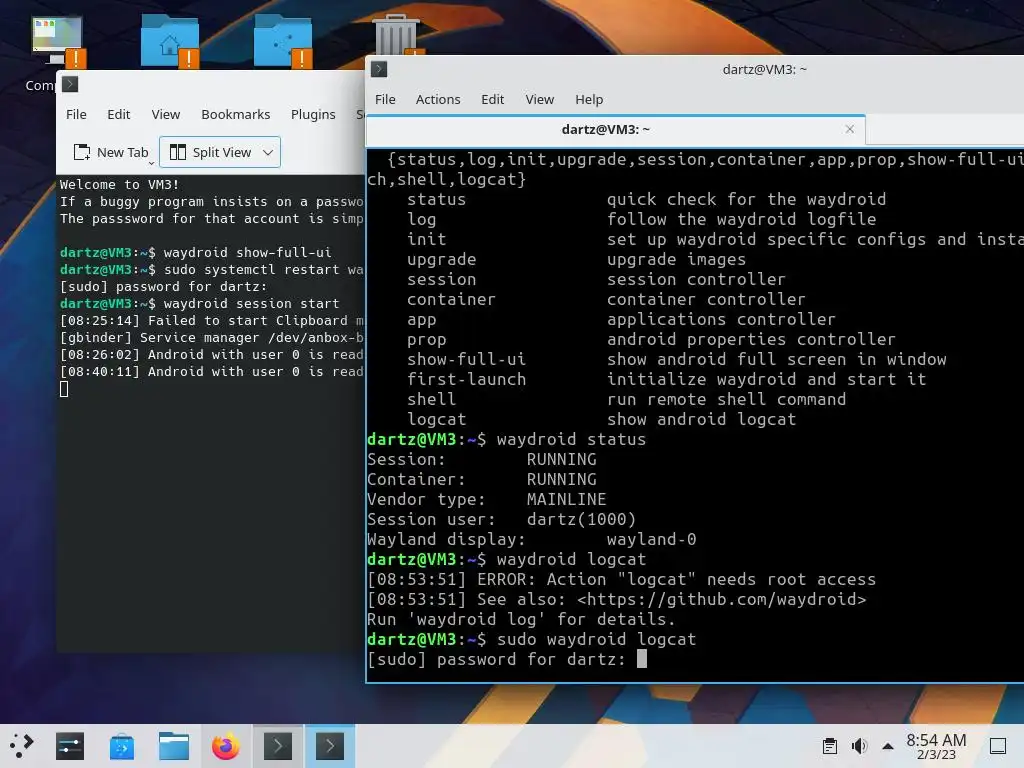This screenshot has height=768, width=1024.
Task: Click 'Session user: dartz(1000)' line
Action: pyautogui.click(x=502, y=520)
